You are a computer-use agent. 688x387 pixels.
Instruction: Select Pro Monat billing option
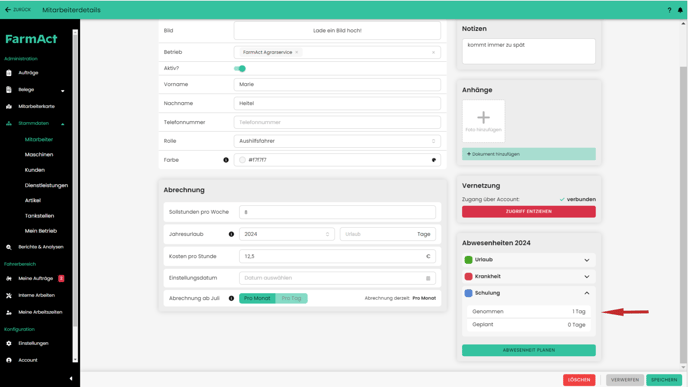[x=257, y=298]
